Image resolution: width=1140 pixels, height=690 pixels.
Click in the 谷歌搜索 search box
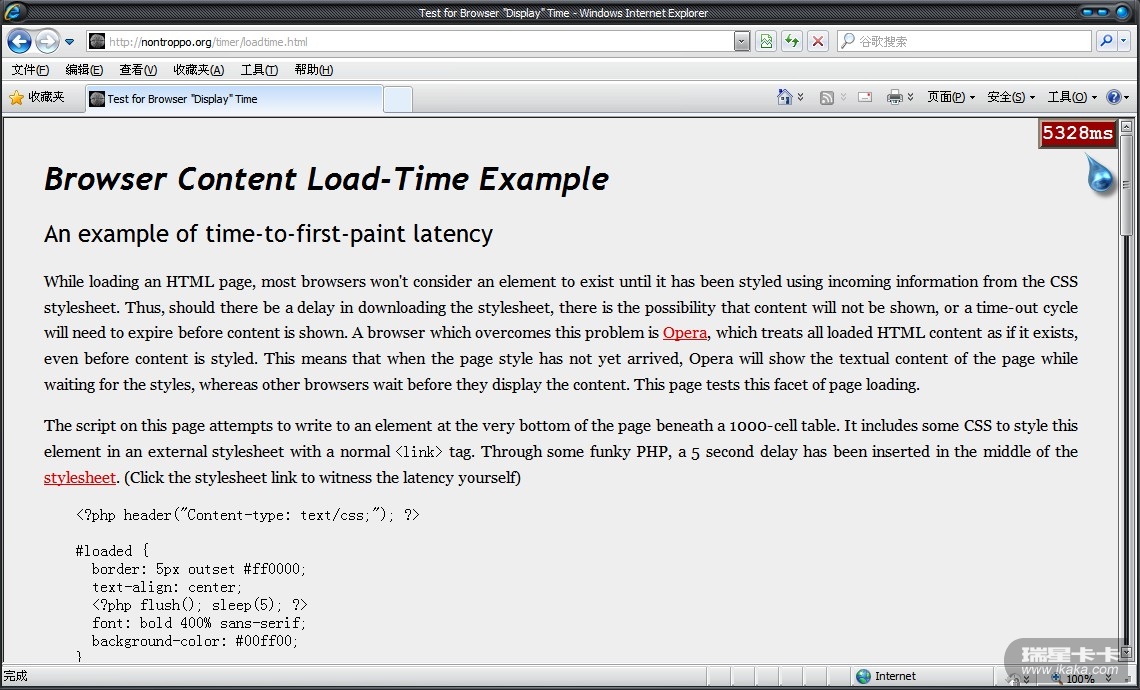point(964,41)
